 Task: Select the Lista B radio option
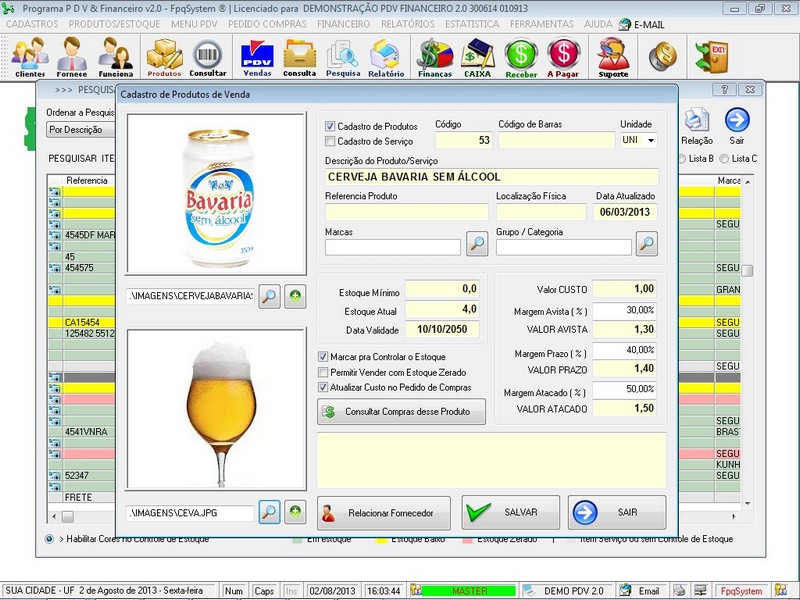(682, 159)
